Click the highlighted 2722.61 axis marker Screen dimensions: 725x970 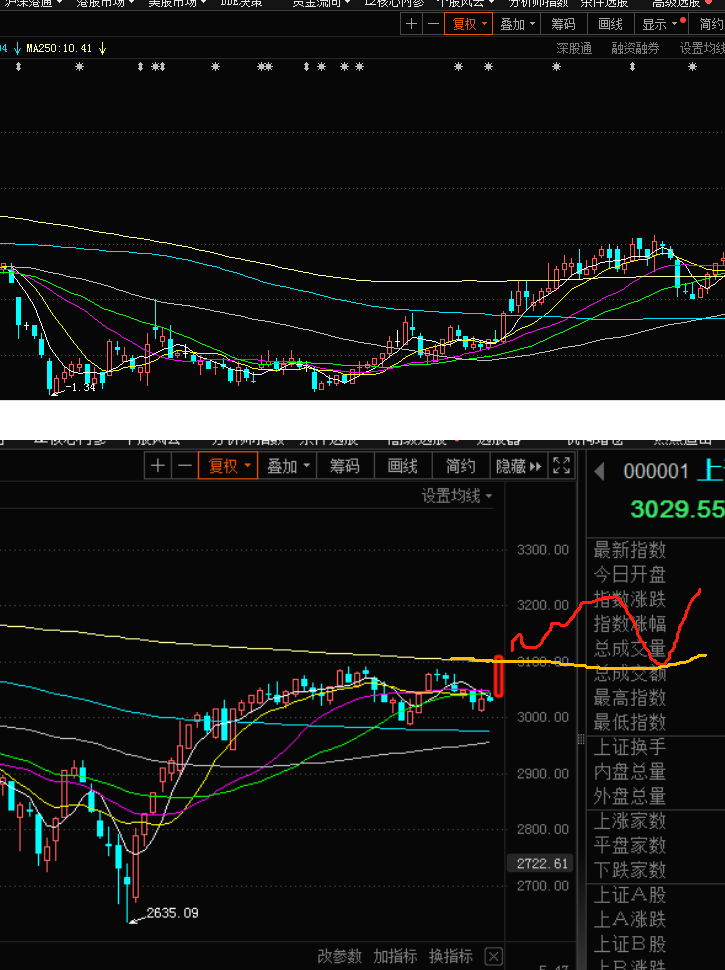(x=540, y=863)
